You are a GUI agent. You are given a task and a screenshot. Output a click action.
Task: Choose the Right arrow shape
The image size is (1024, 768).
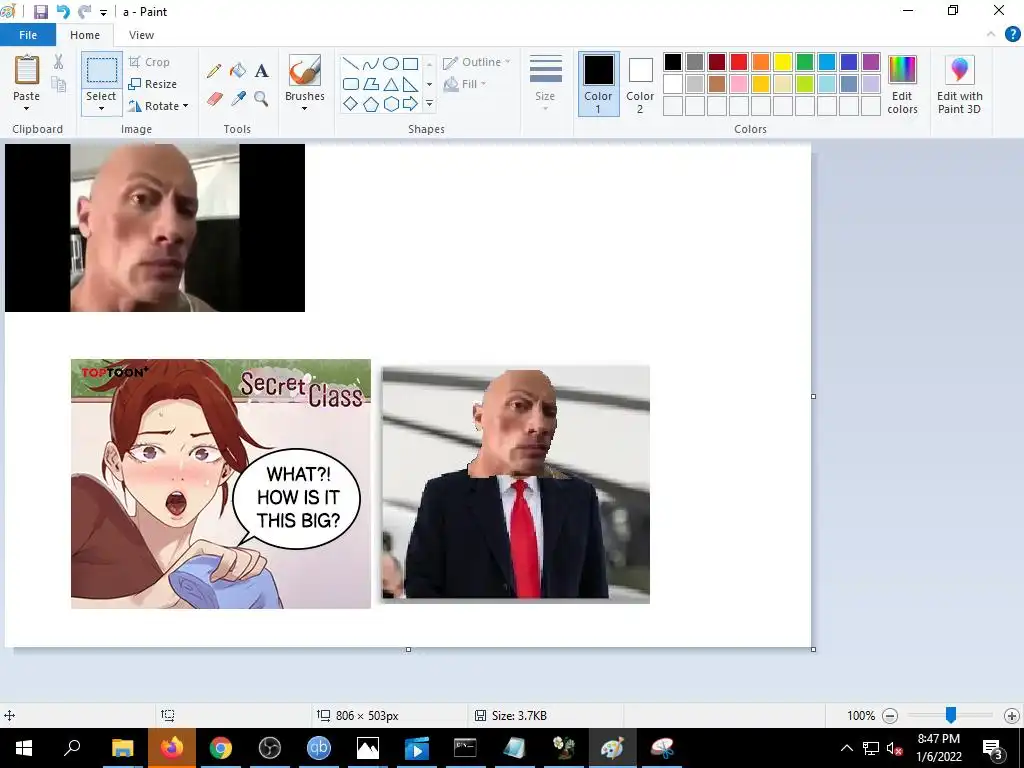pyautogui.click(x=410, y=104)
